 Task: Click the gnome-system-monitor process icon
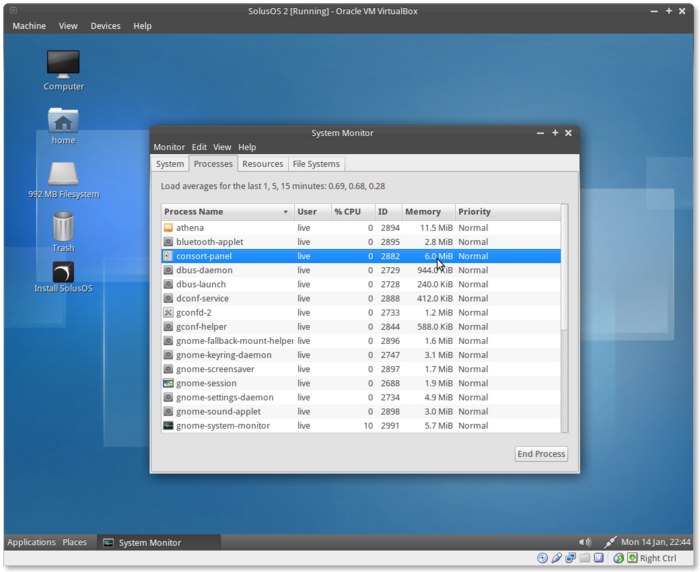[x=168, y=426]
